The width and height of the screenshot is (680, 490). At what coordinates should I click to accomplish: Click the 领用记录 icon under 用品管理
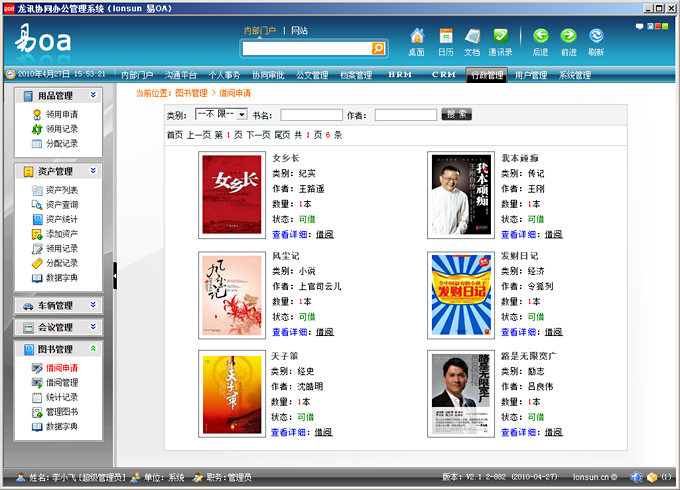coord(37,129)
